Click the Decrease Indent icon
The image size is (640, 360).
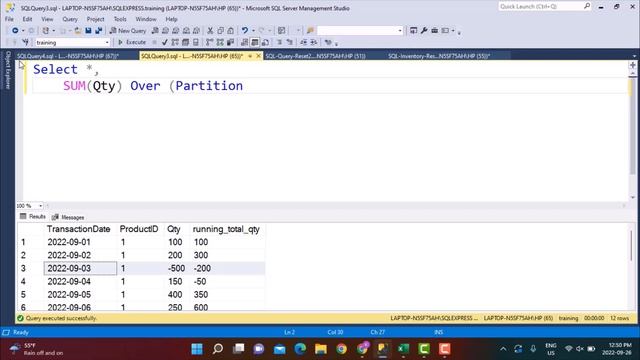point(304,42)
